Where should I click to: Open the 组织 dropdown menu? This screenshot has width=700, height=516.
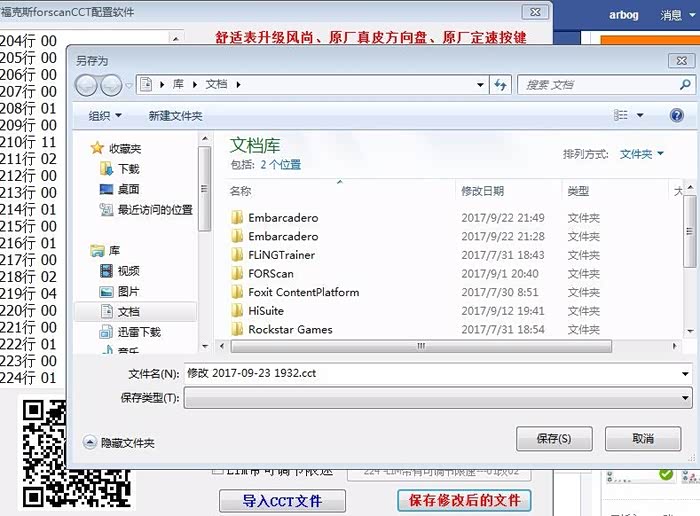(105, 116)
